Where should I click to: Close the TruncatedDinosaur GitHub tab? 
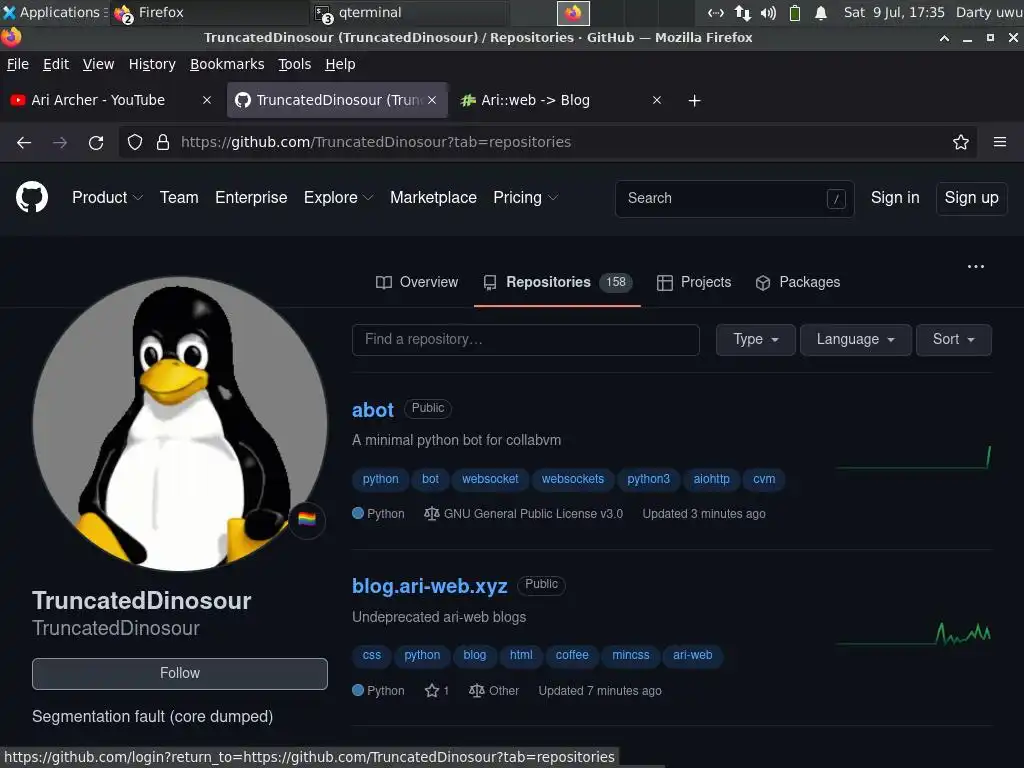(432, 100)
